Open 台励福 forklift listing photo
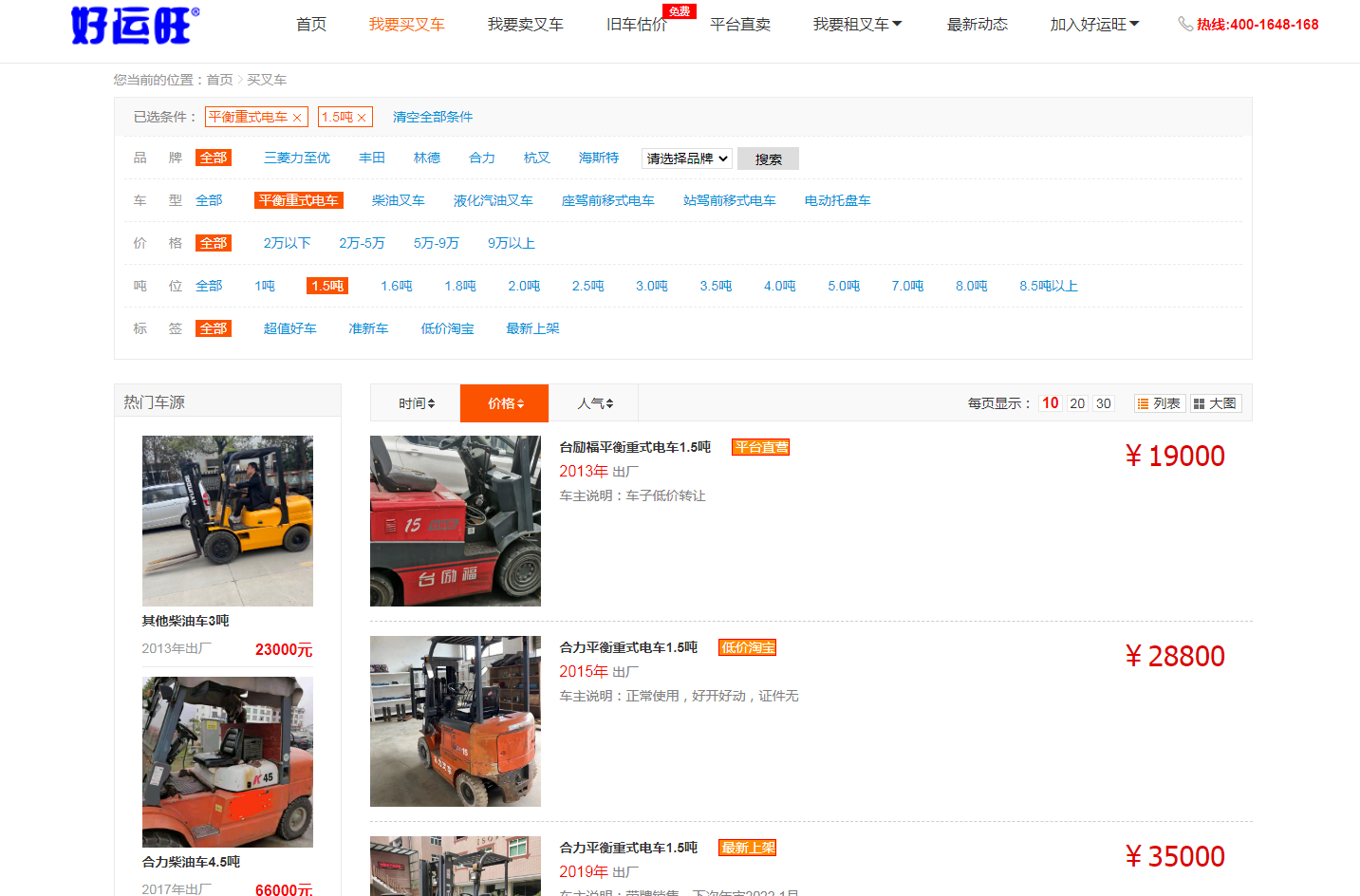The width and height of the screenshot is (1360, 896). [456, 521]
